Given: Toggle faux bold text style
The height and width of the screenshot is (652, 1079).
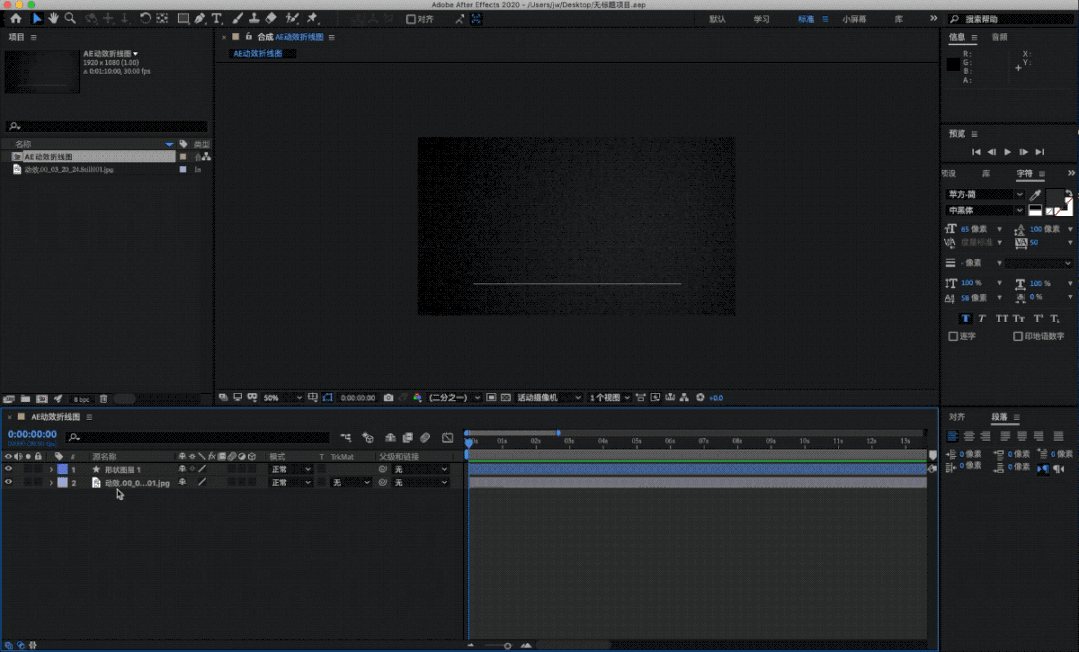Looking at the screenshot, I should click(965, 318).
